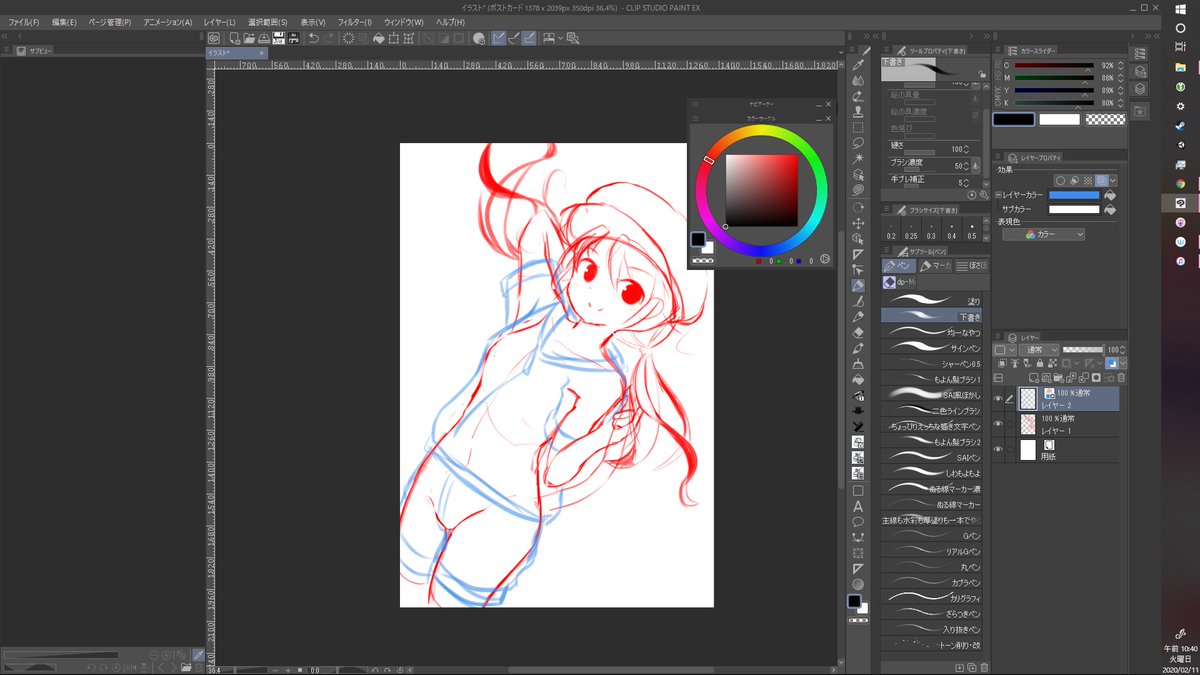Toggle snap to grid in command bar
This screenshot has height=675, width=1200.
tap(528, 38)
